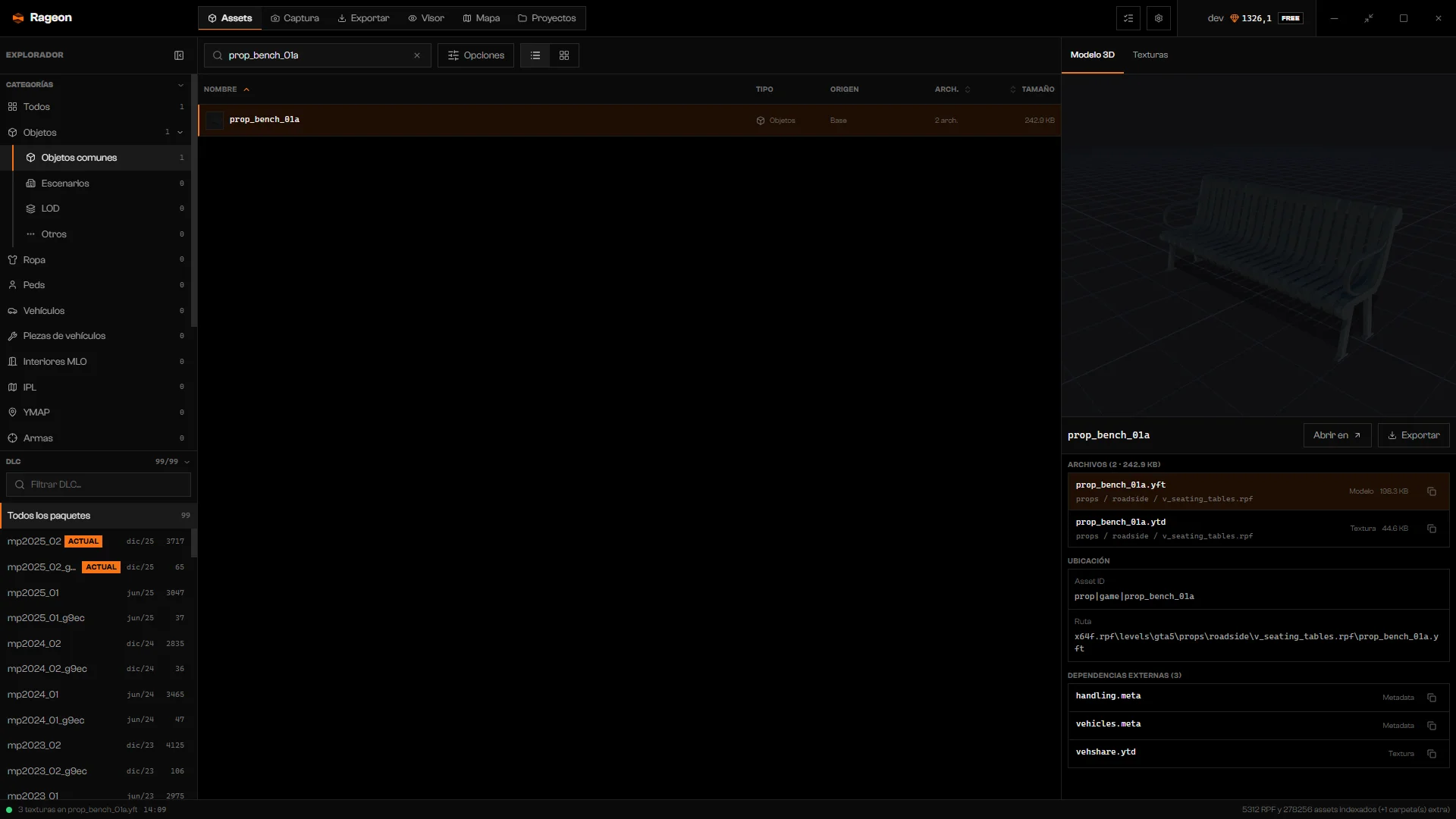Click the gem credits icon beside 1326,1
The height and width of the screenshot is (819, 1456).
[x=1234, y=18]
